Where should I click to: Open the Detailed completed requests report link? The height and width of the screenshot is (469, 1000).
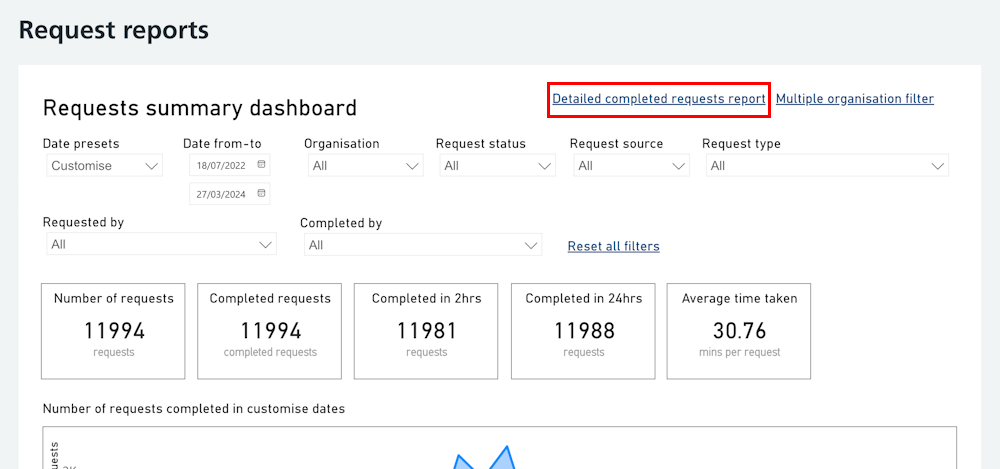click(x=659, y=99)
